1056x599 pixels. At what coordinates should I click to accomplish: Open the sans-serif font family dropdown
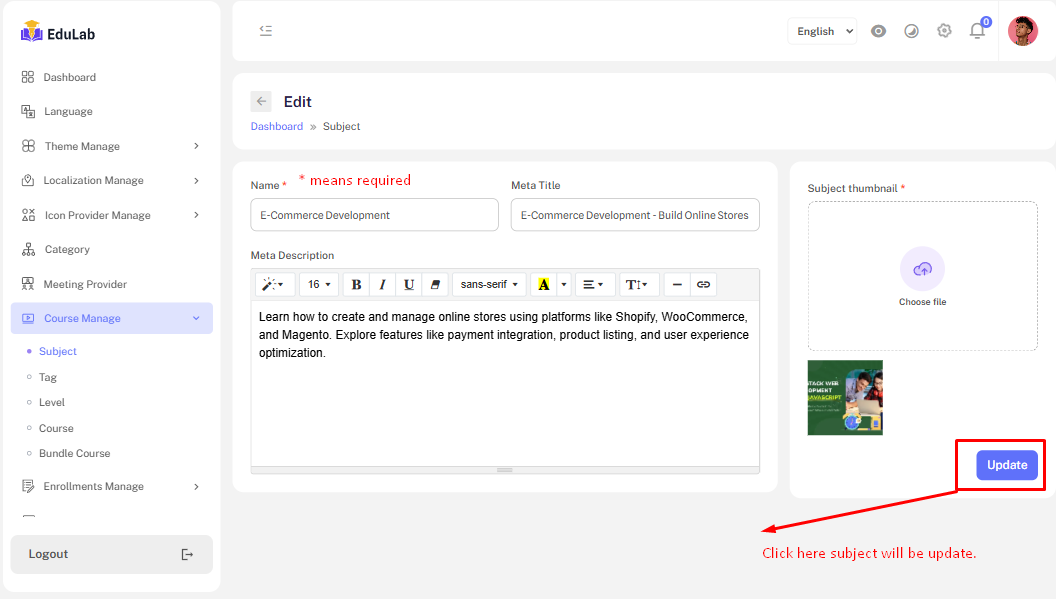point(489,285)
